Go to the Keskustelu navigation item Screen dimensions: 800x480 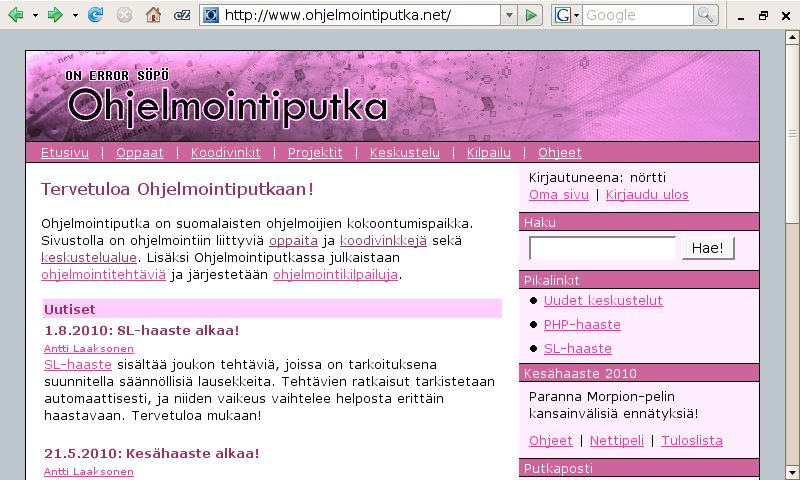click(405, 153)
